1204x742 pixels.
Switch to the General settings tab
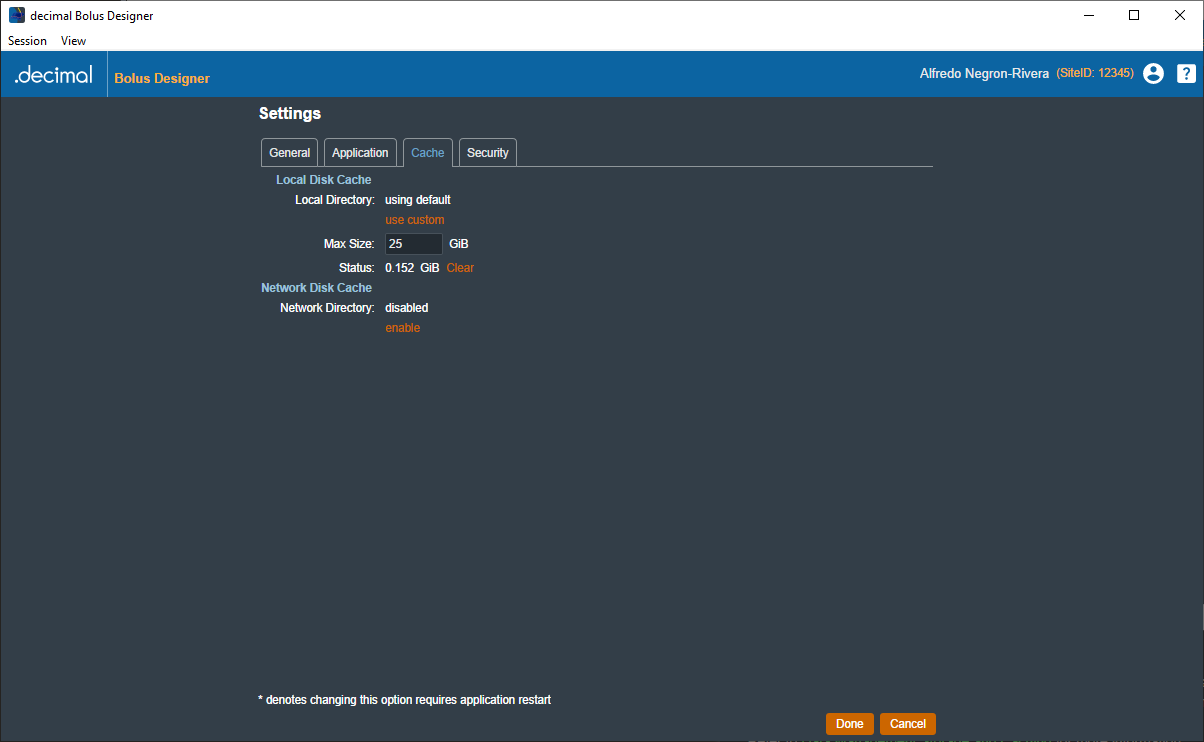tap(290, 153)
